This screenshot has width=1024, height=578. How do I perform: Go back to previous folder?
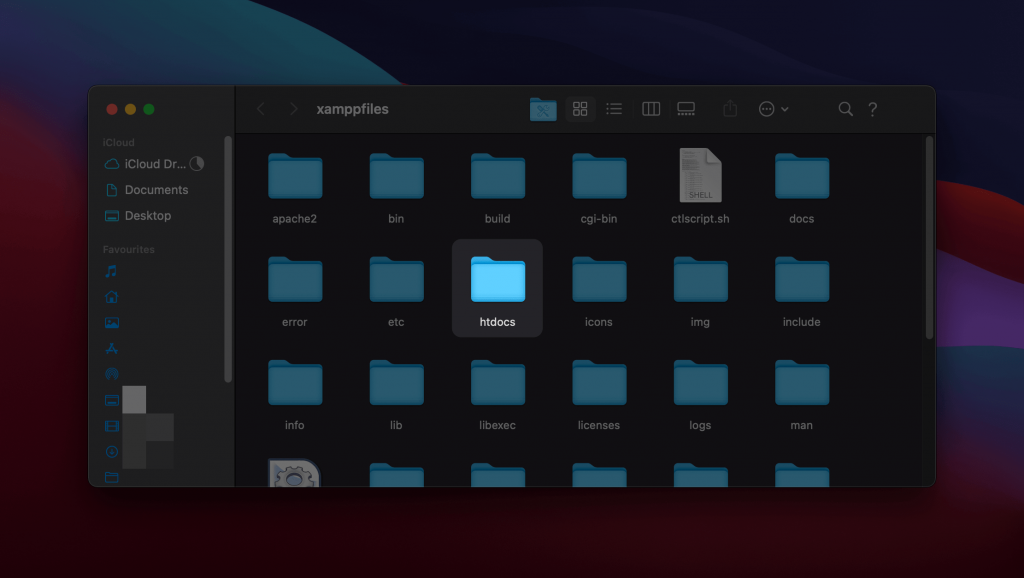pyautogui.click(x=261, y=109)
